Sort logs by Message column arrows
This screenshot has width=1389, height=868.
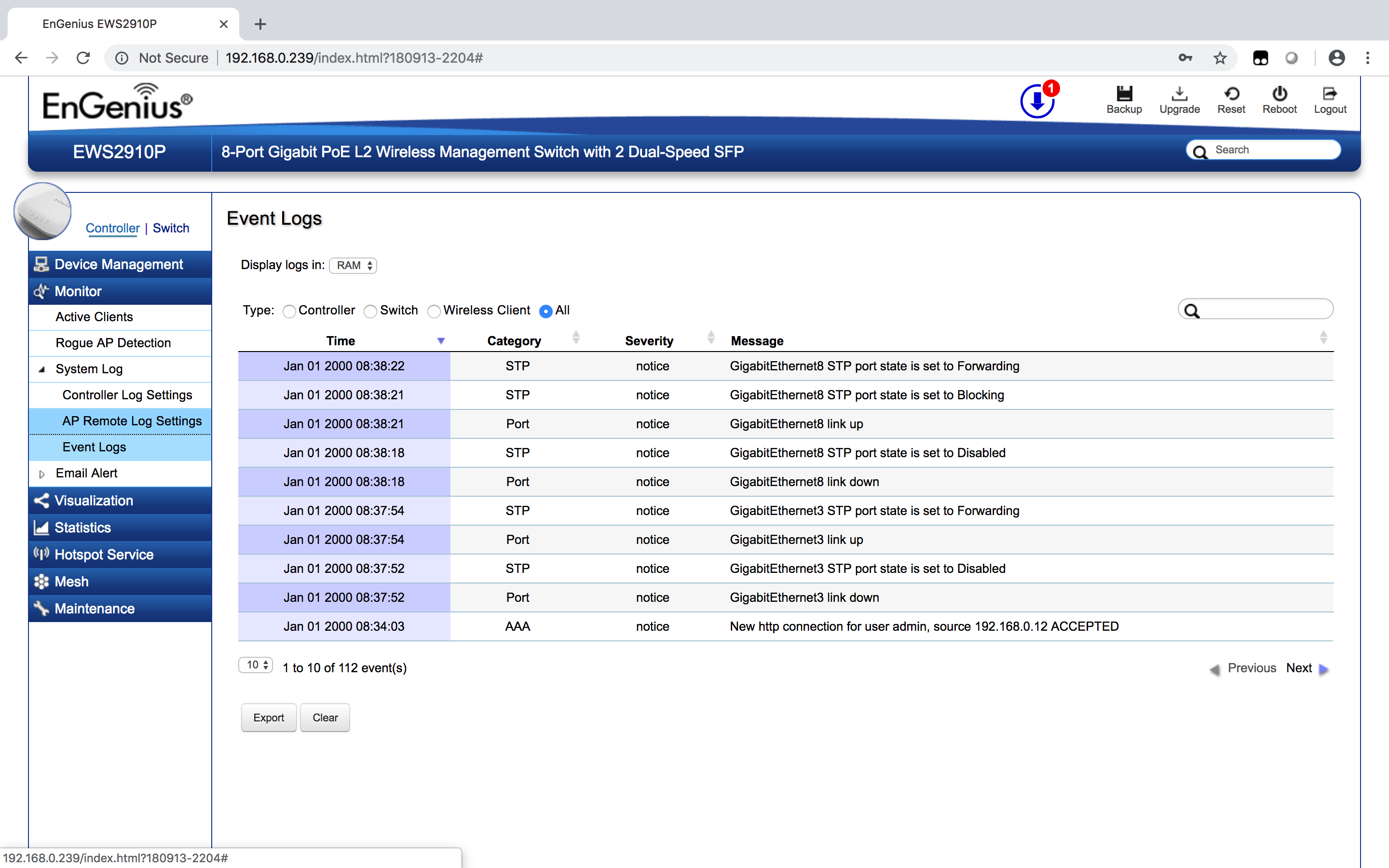(1323, 338)
